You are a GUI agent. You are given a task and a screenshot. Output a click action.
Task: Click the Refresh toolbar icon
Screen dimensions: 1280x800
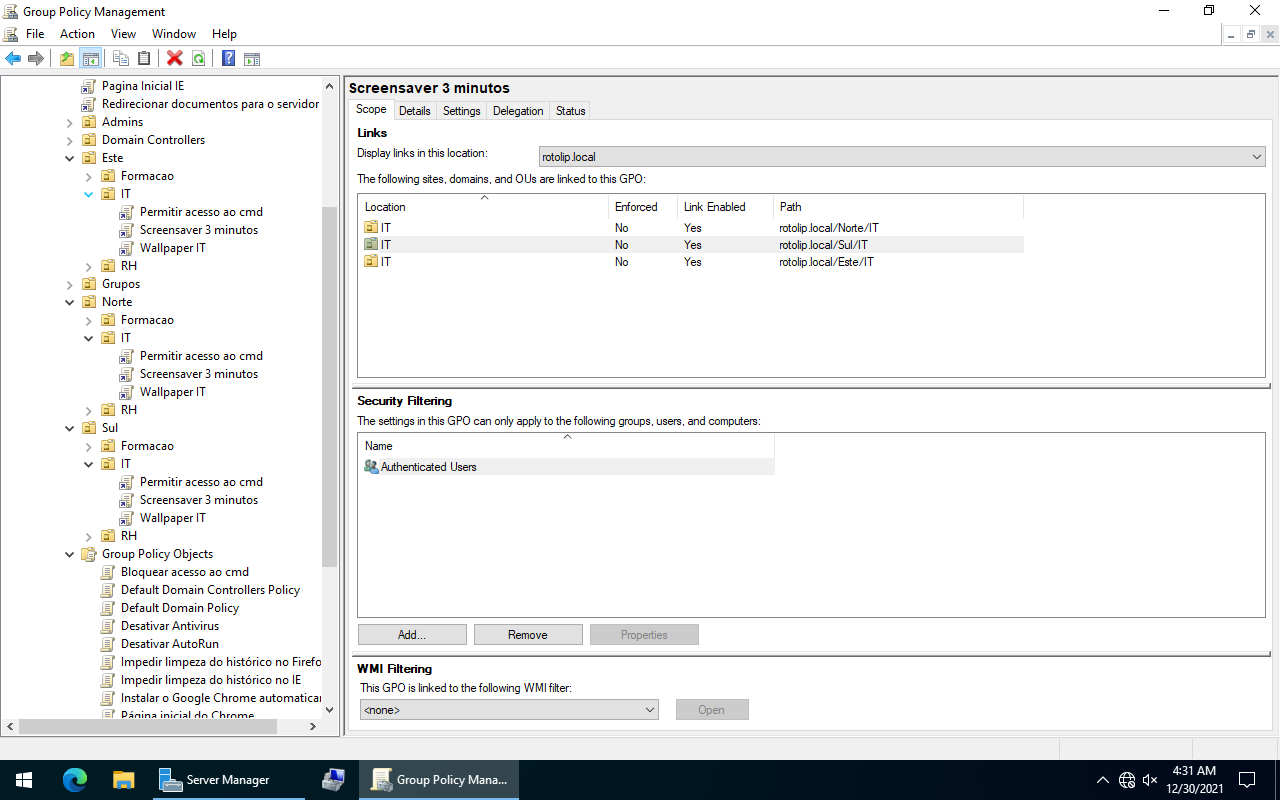[199, 59]
